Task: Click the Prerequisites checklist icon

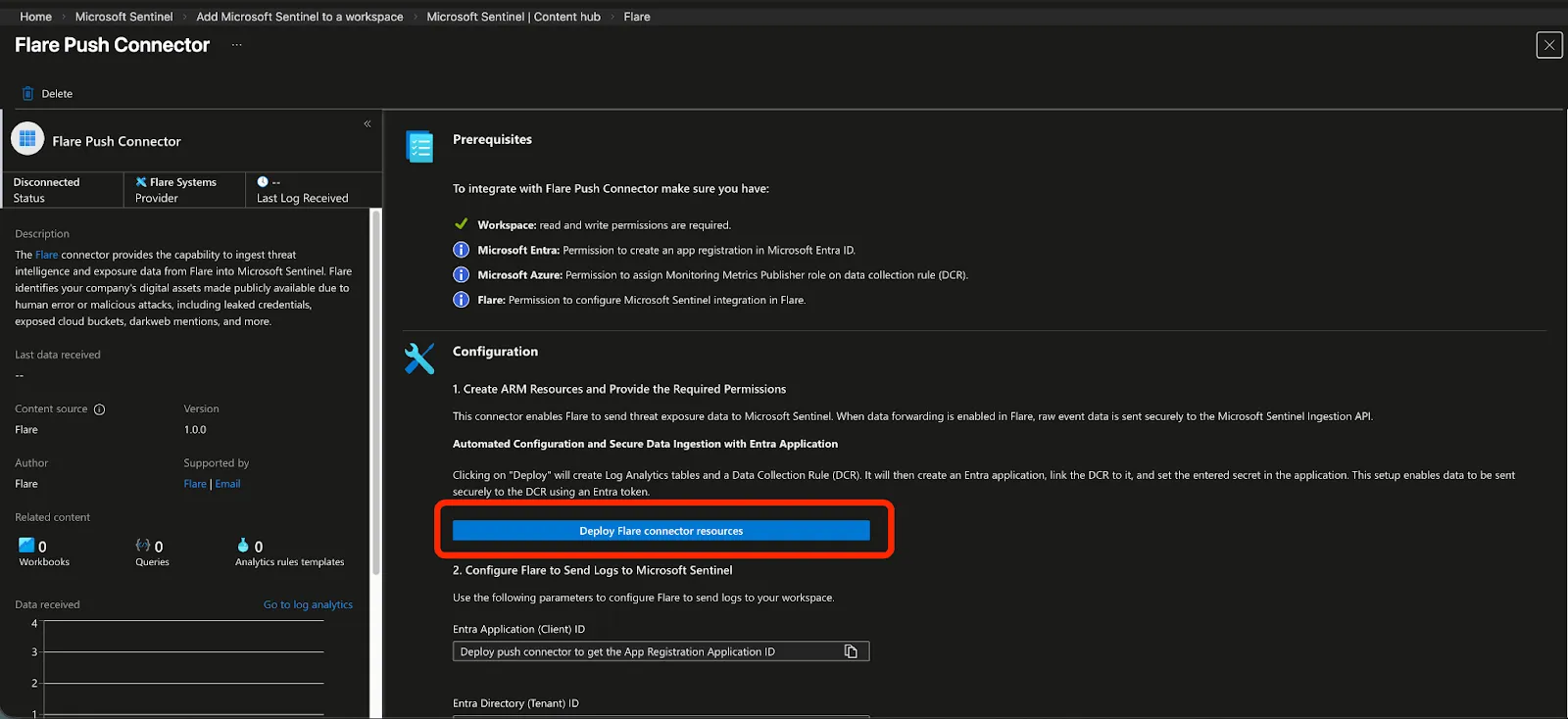Action: (x=419, y=146)
